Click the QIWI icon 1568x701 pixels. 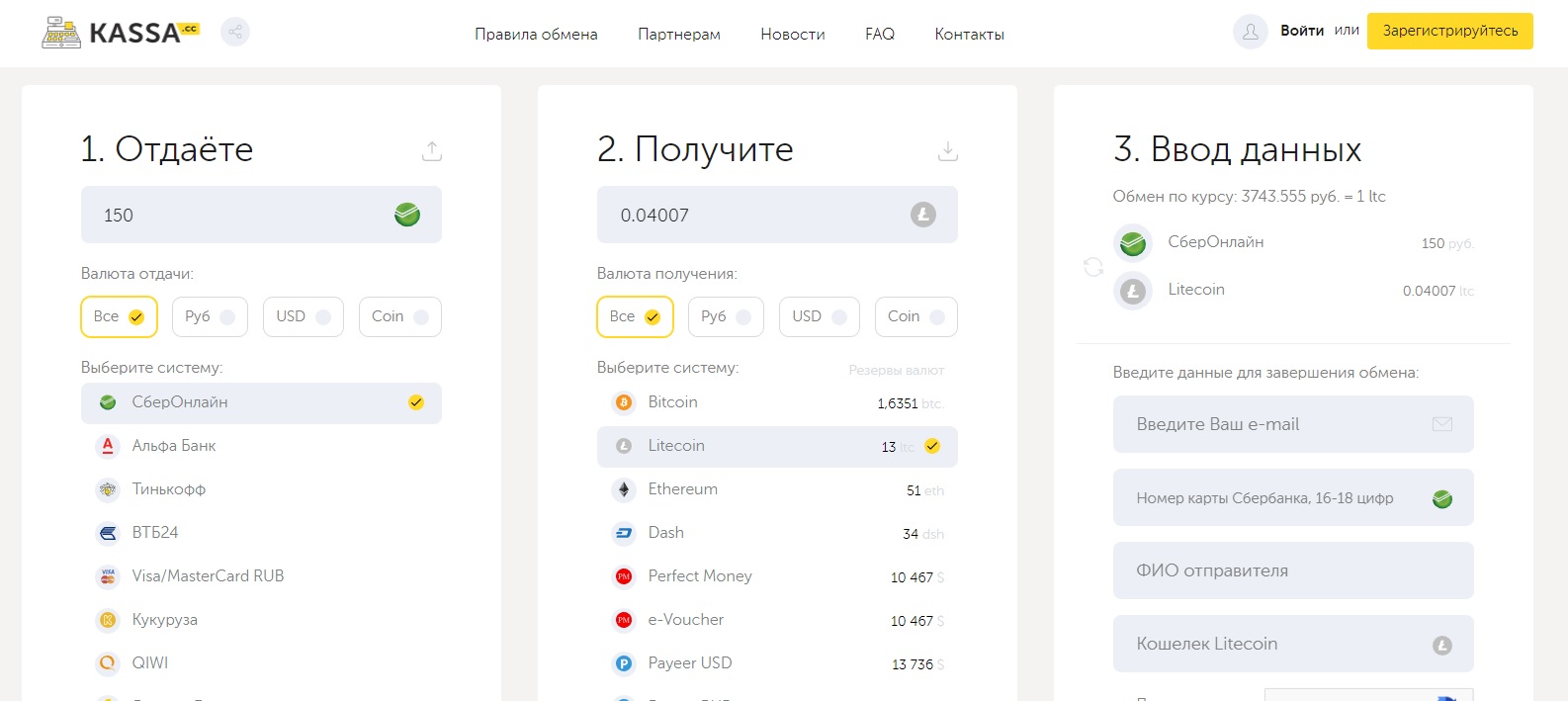pyautogui.click(x=108, y=663)
